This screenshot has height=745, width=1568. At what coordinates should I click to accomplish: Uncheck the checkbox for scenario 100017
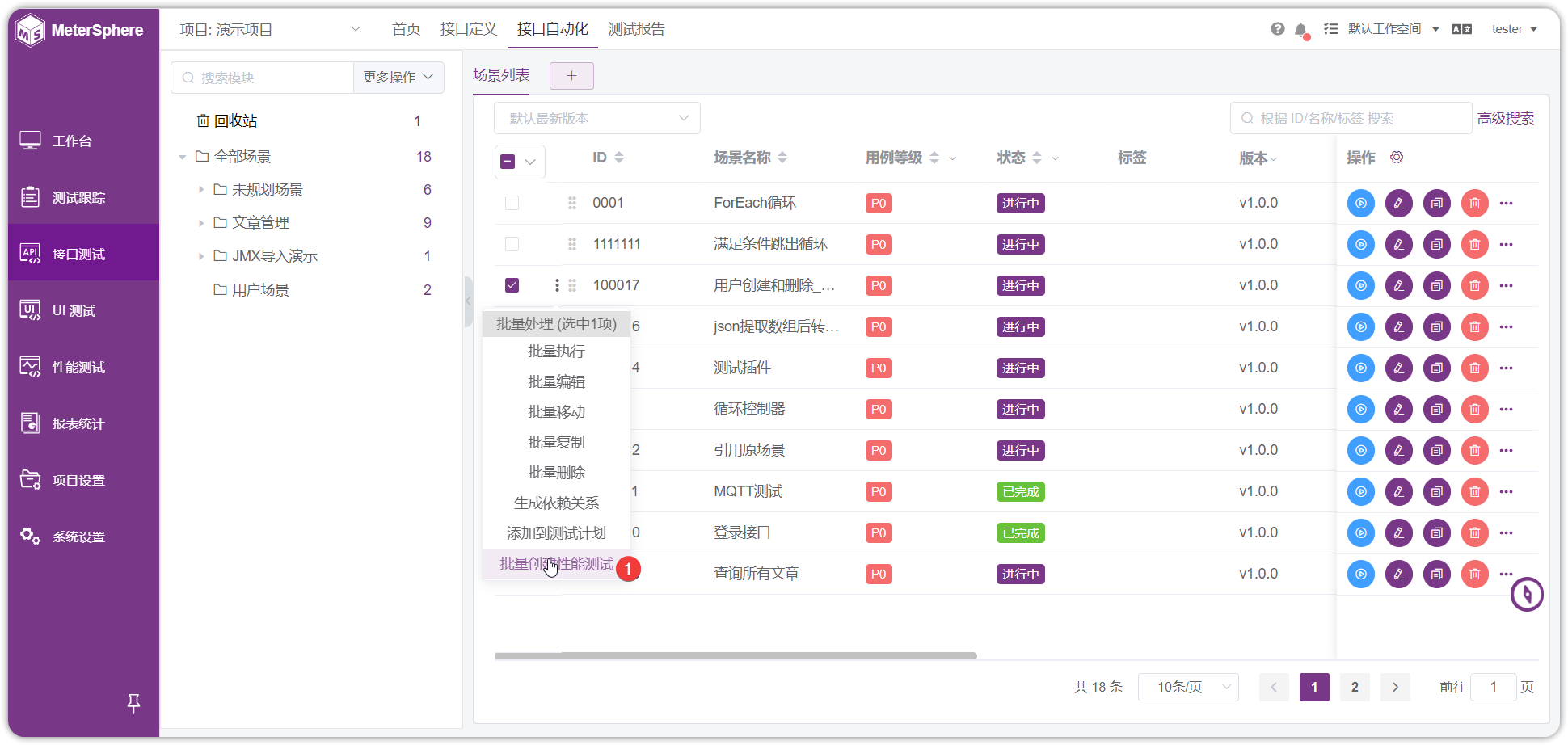(512, 285)
